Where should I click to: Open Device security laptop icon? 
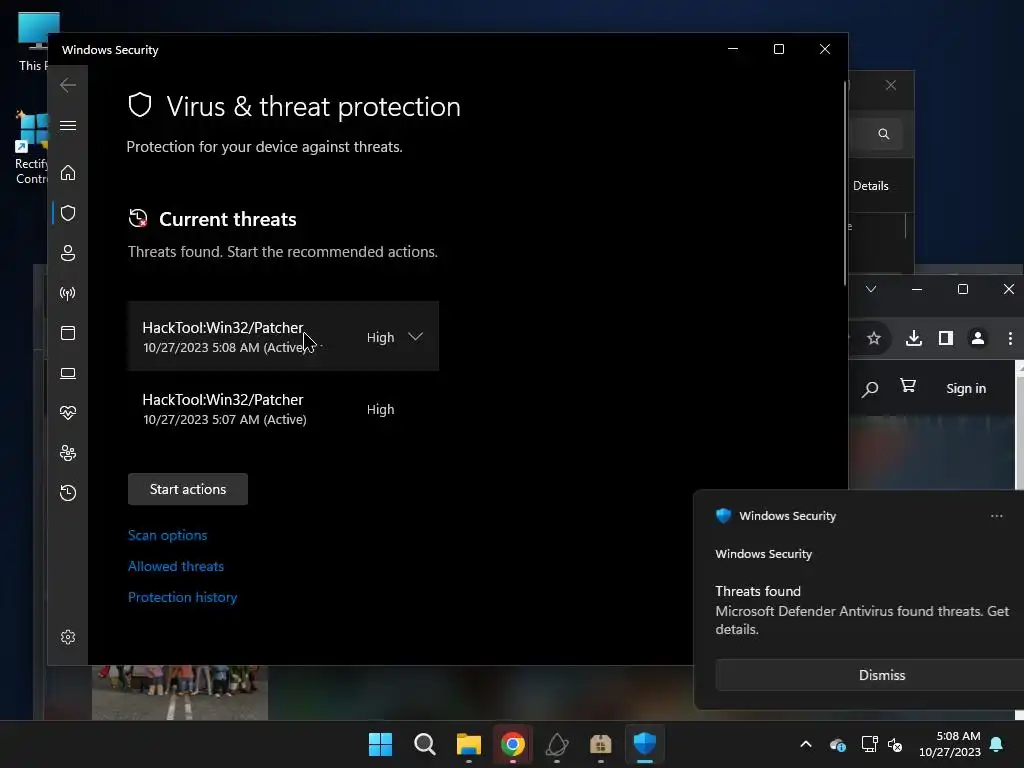(x=68, y=373)
